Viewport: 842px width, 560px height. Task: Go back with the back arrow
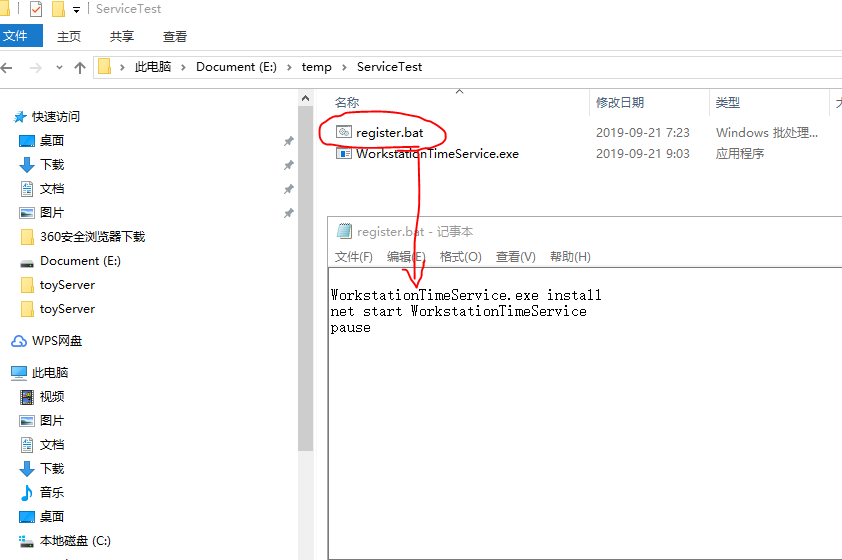[x=7, y=68]
